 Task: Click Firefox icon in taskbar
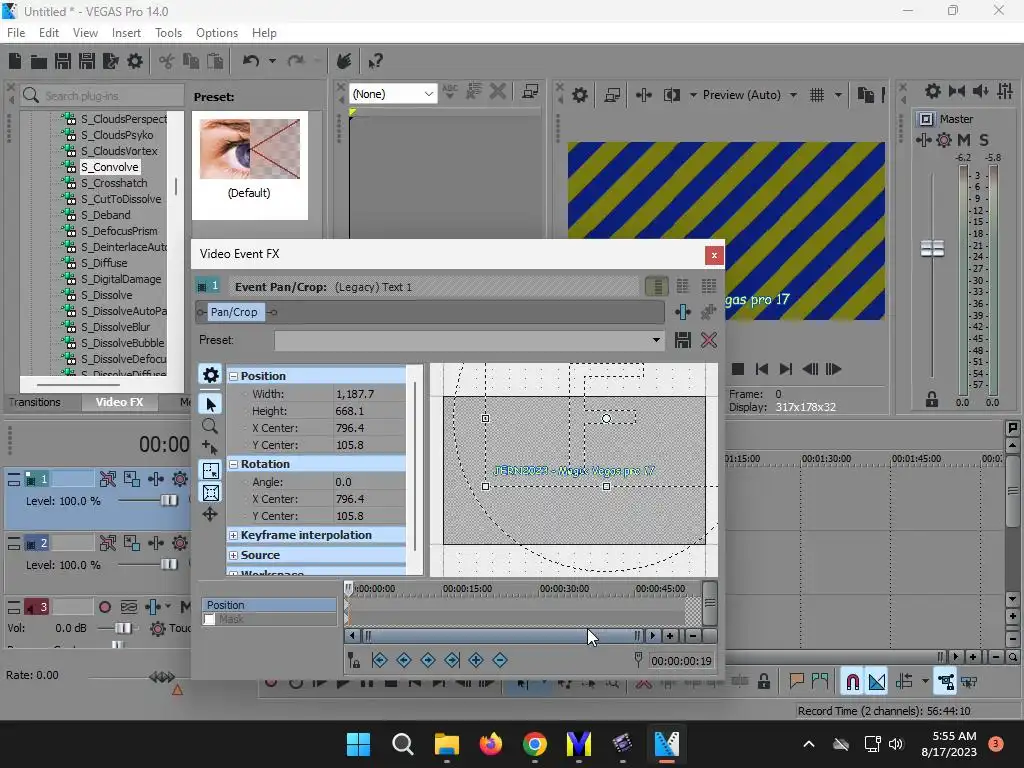point(491,744)
